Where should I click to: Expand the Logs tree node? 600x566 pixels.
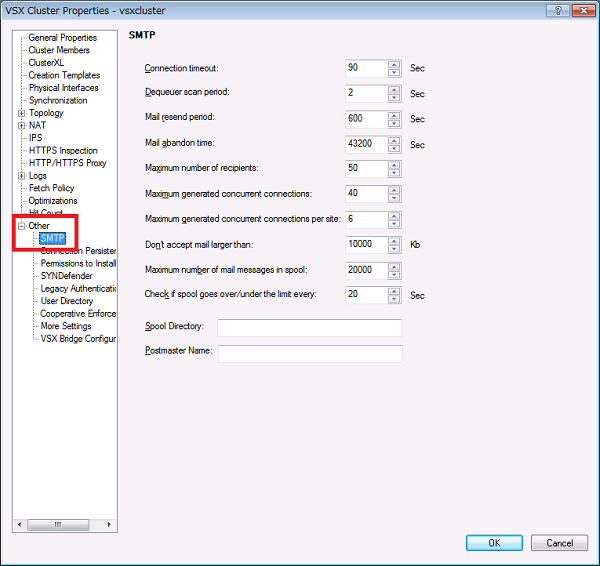coord(21,176)
